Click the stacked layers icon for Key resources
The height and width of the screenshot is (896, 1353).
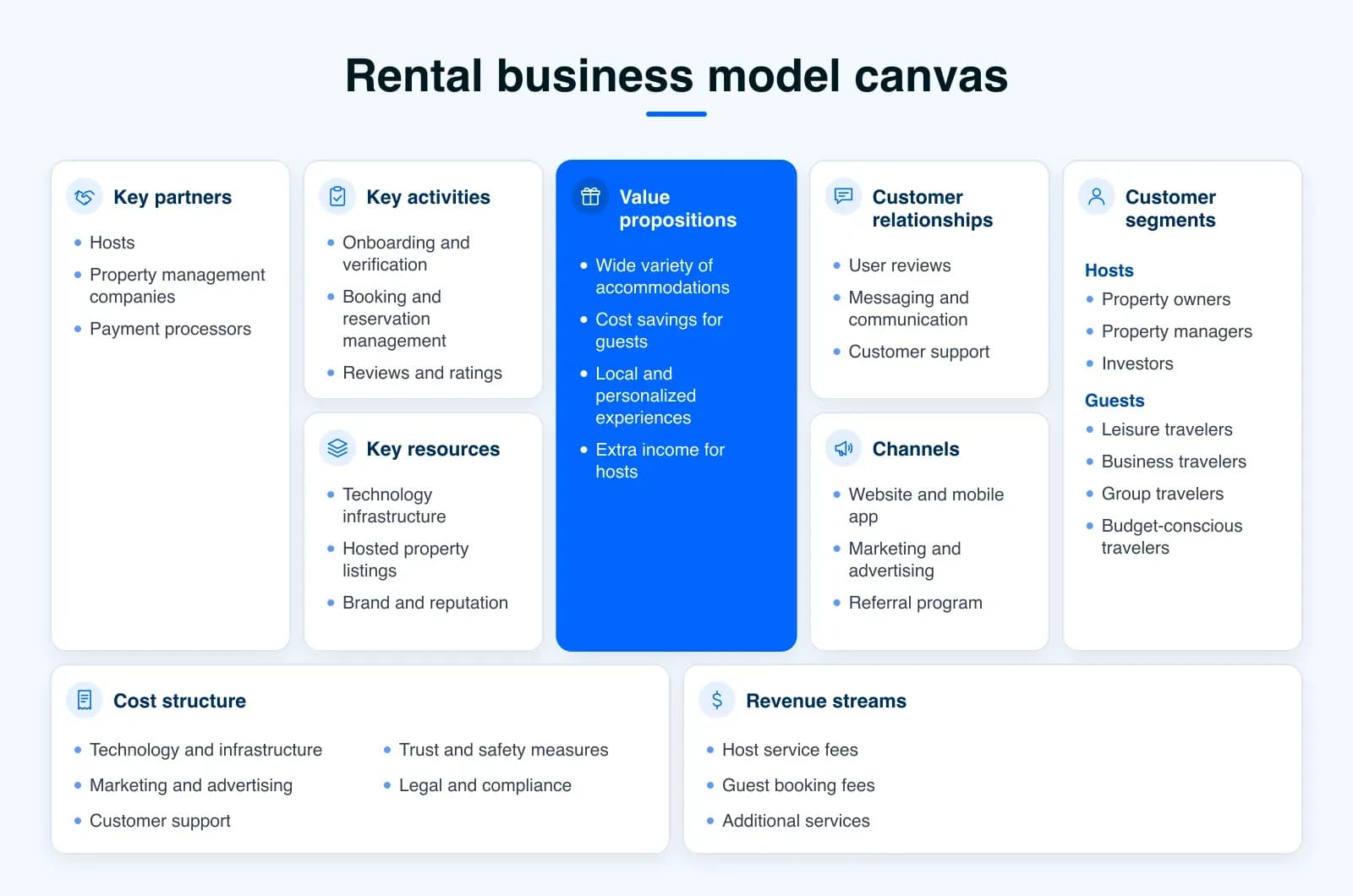pyautogui.click(x=337, y=448)
